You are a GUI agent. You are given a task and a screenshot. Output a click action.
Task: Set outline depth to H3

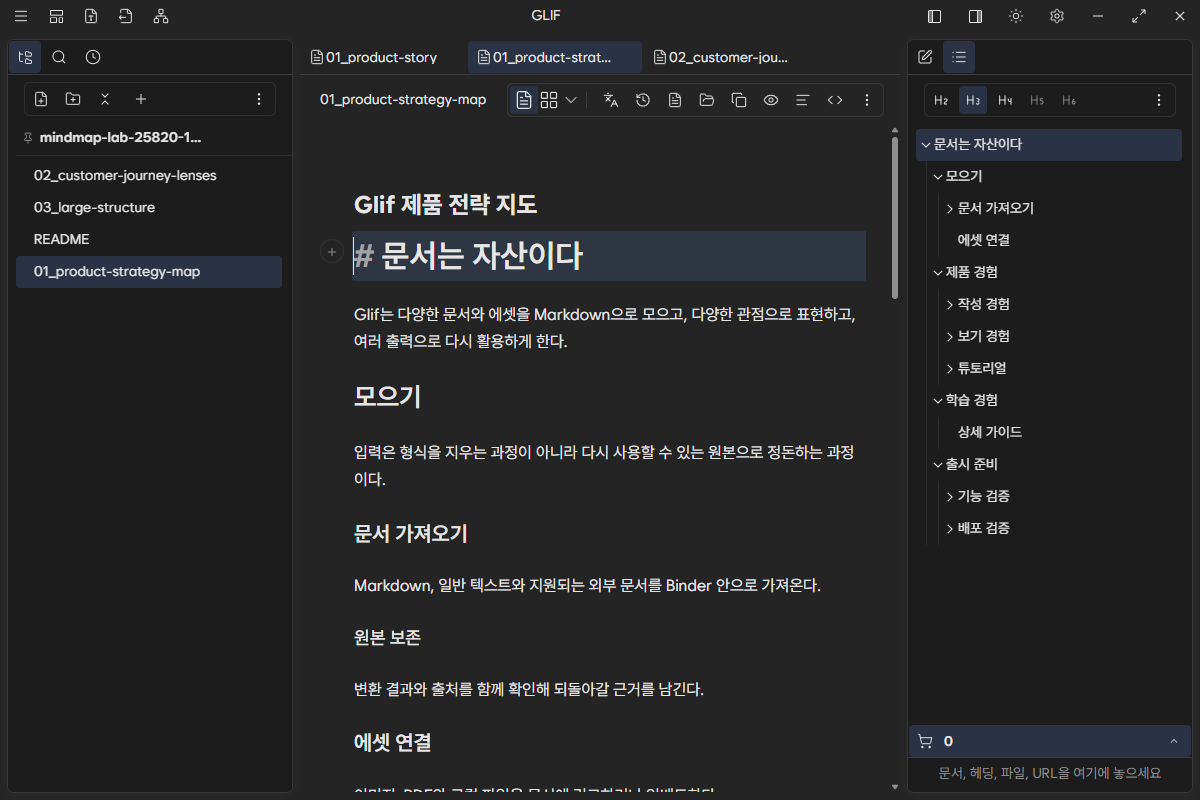(x=973, y=100)
